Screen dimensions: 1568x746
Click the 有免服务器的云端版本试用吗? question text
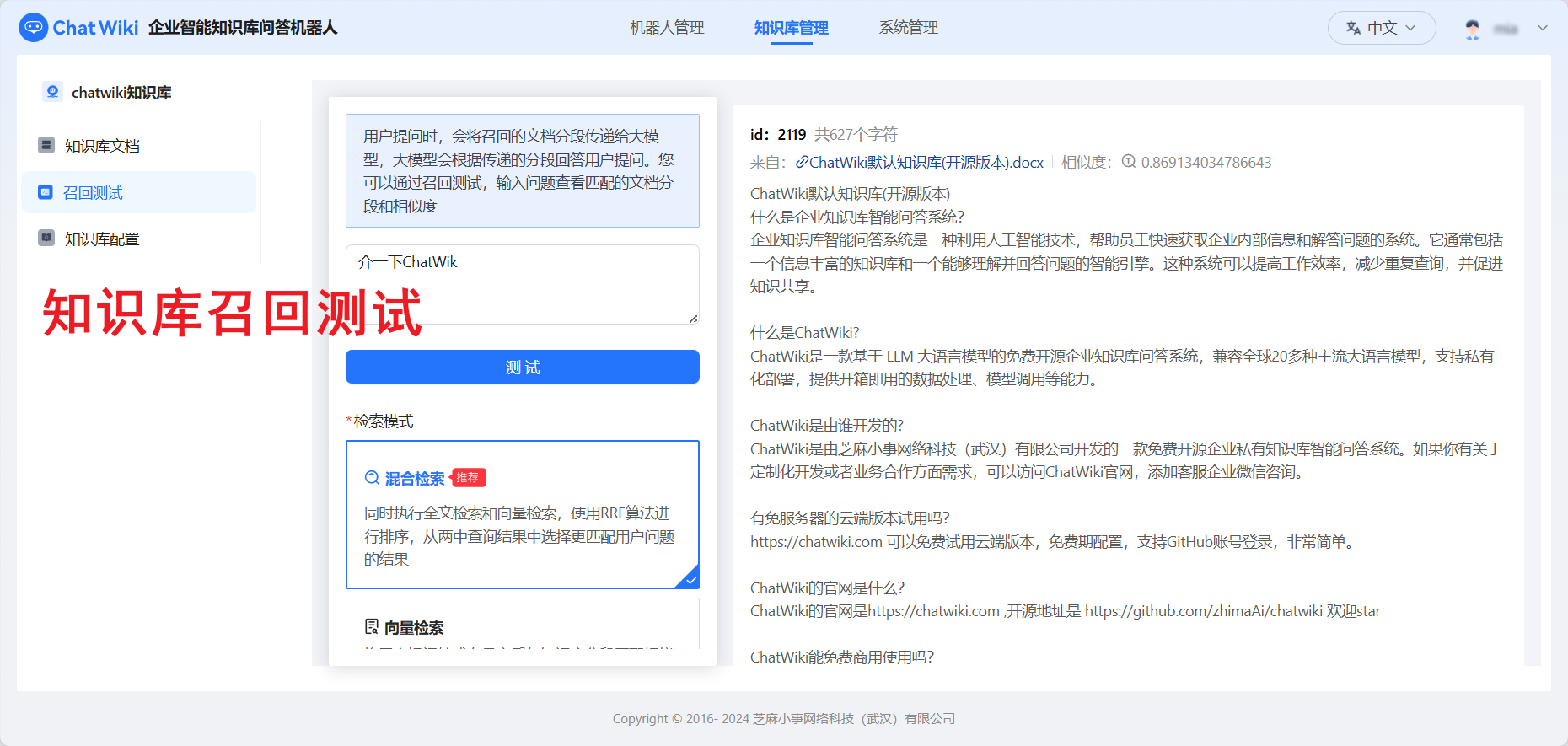(x=851, y=518)
